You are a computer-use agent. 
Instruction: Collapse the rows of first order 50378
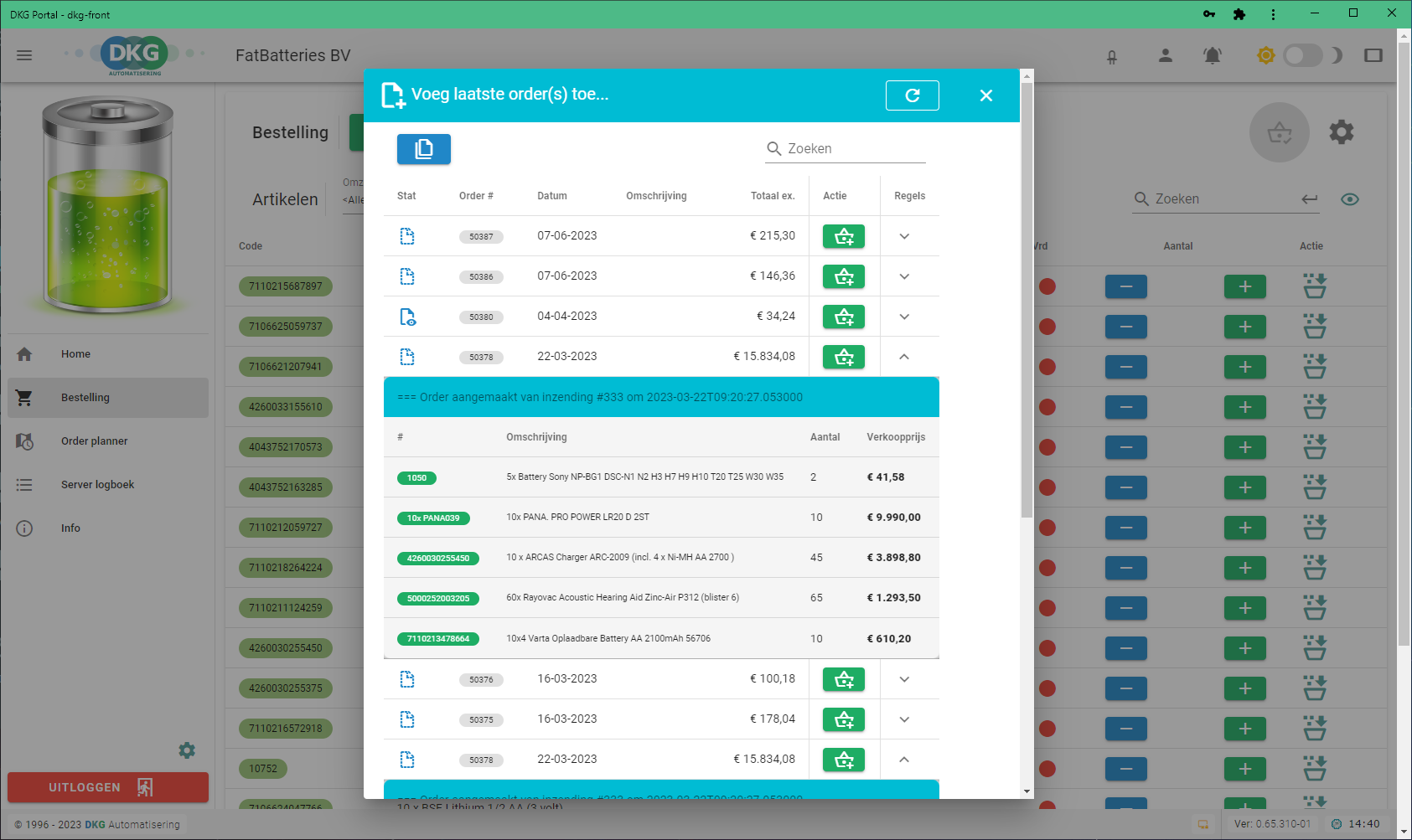(x=904, y=357)
